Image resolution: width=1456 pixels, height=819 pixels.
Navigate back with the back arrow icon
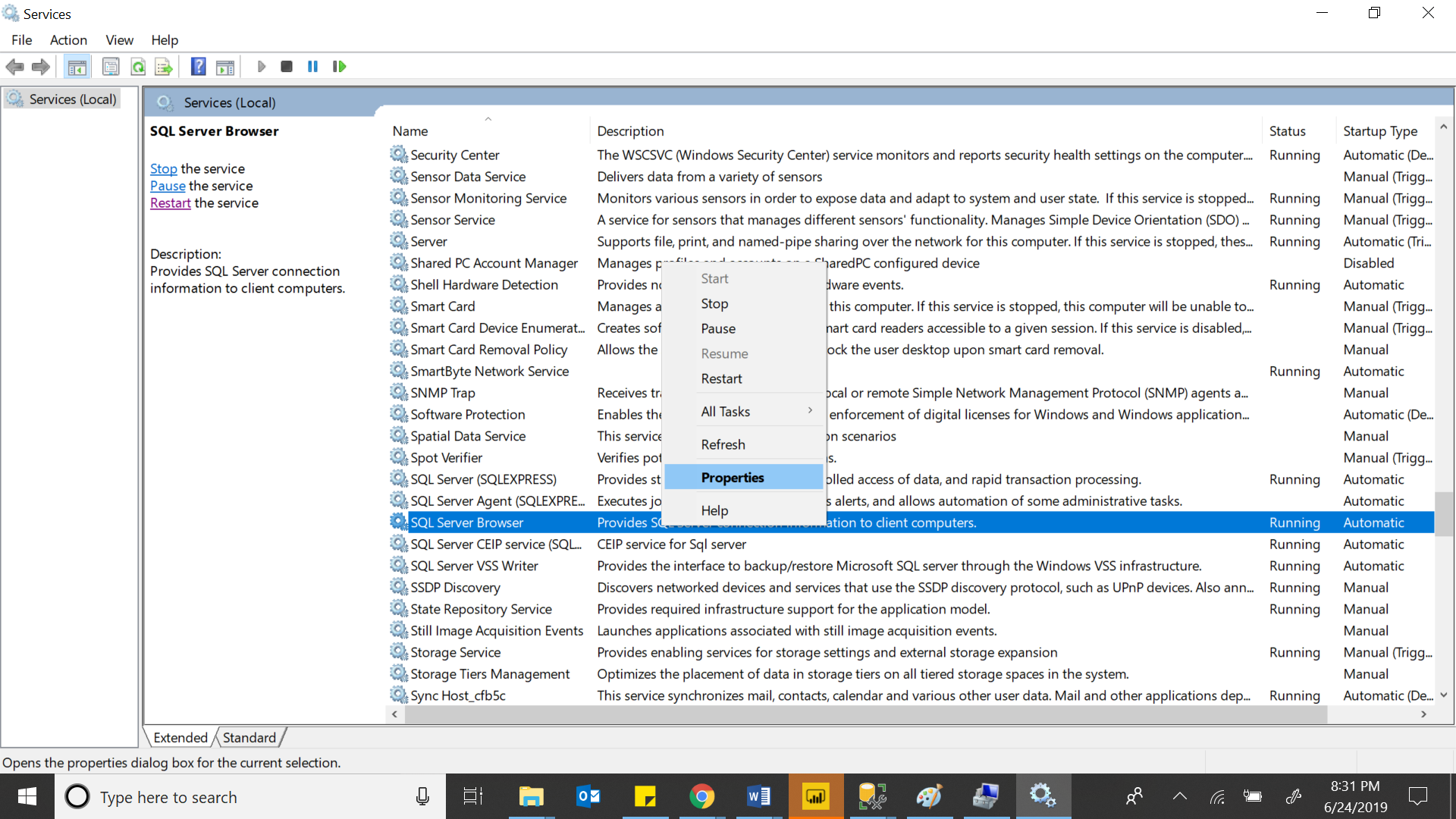(x=14, y=66)
